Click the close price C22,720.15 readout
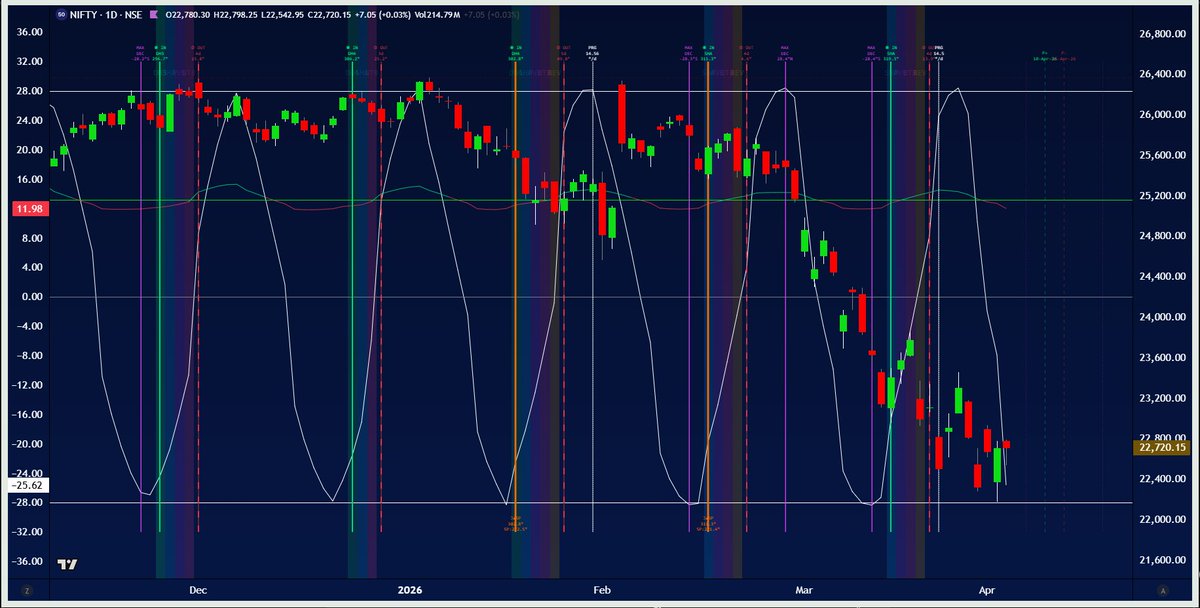This screenshot has width=1200, height=608. [x=329, y=15]
